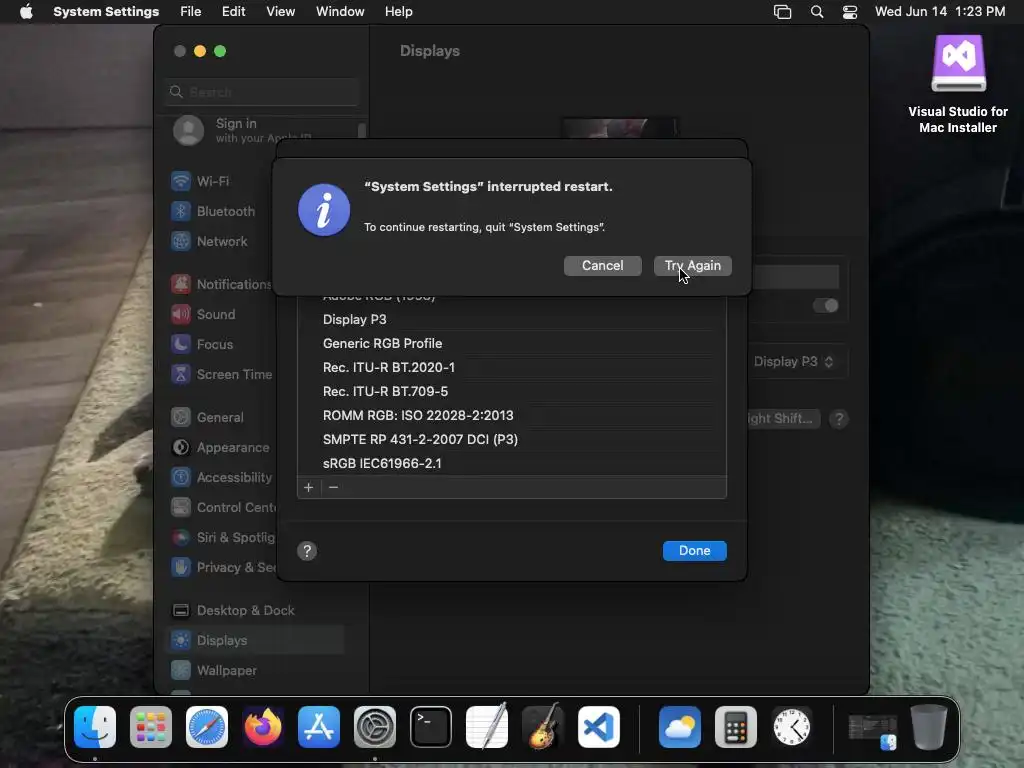The height and width of the screenshot is (768, 1024).
Task: Open the View menu
Action: click(x=280, y=12)
